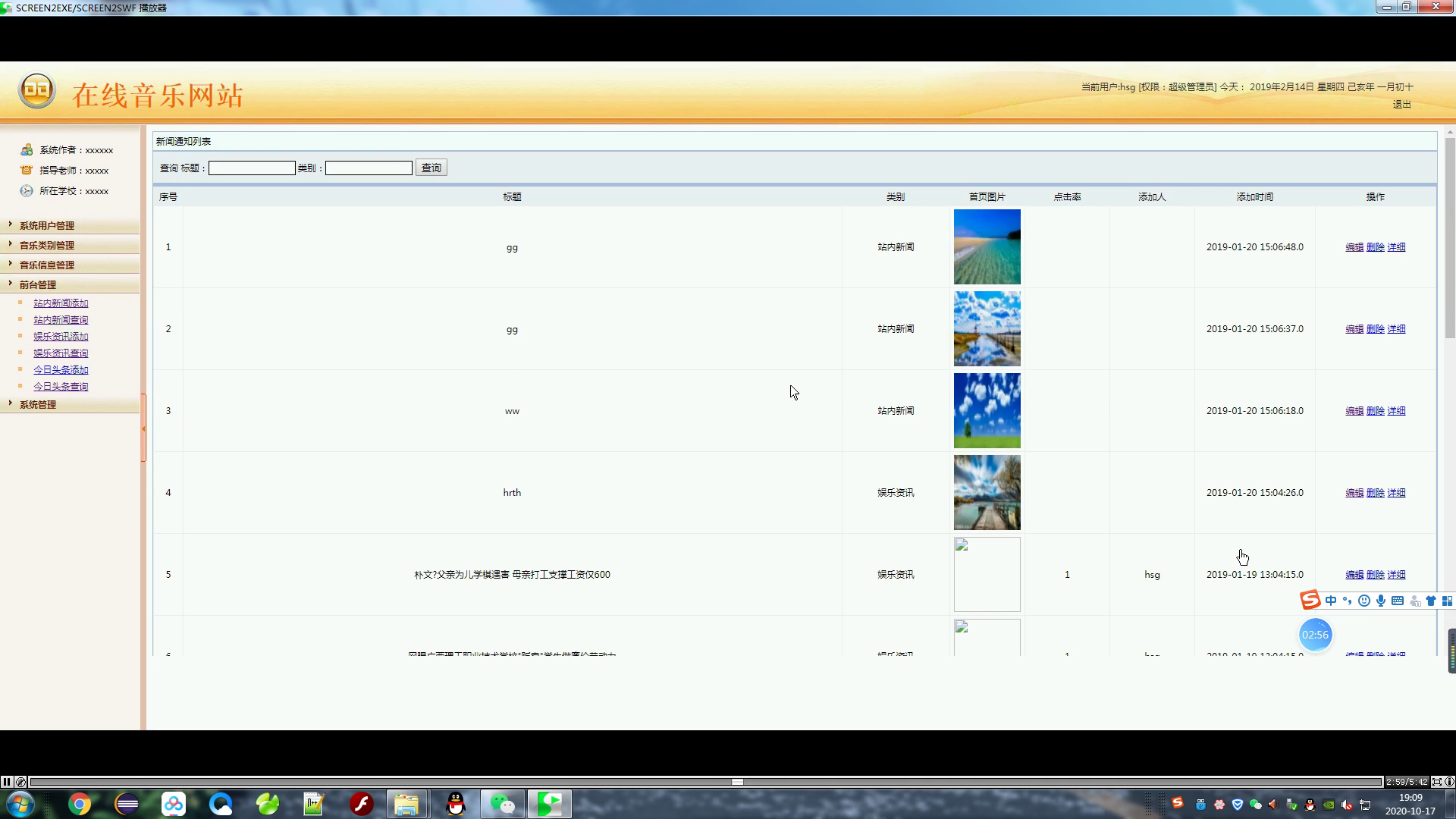The image size is (1456, 819).
Task: Click the 添加时间 column header
Action: (1254, 197)
